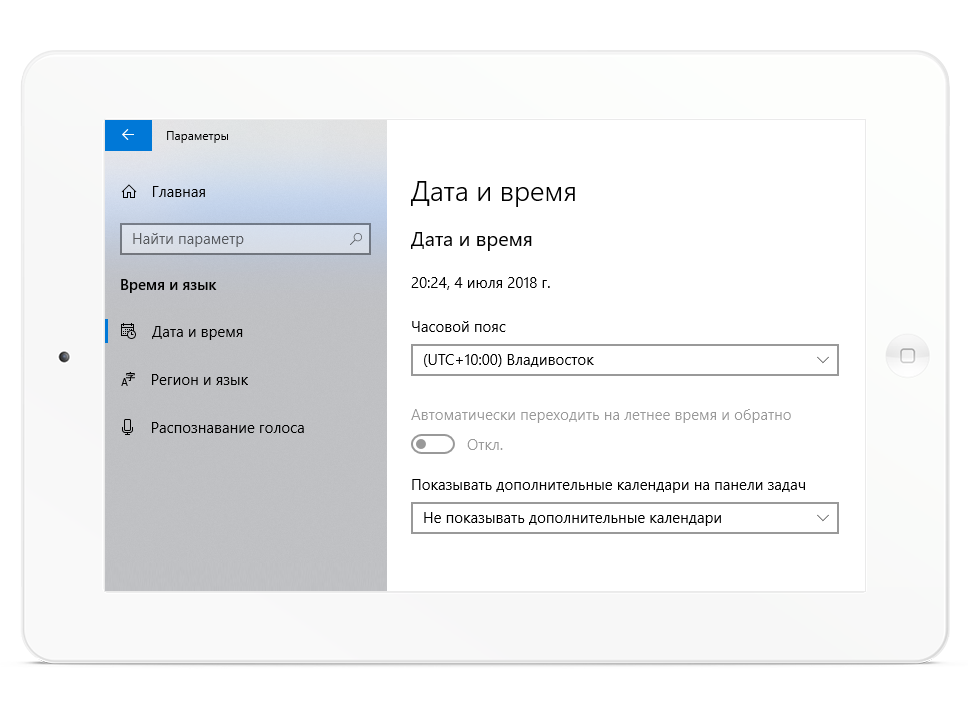Click the Найти параметр search field
968x719 pixels.
point(235,239)
